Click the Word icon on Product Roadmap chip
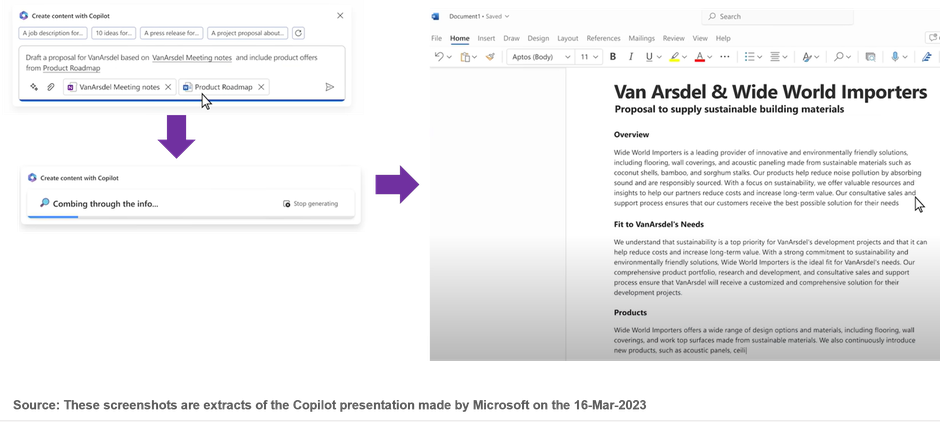 tap(188, 87)
